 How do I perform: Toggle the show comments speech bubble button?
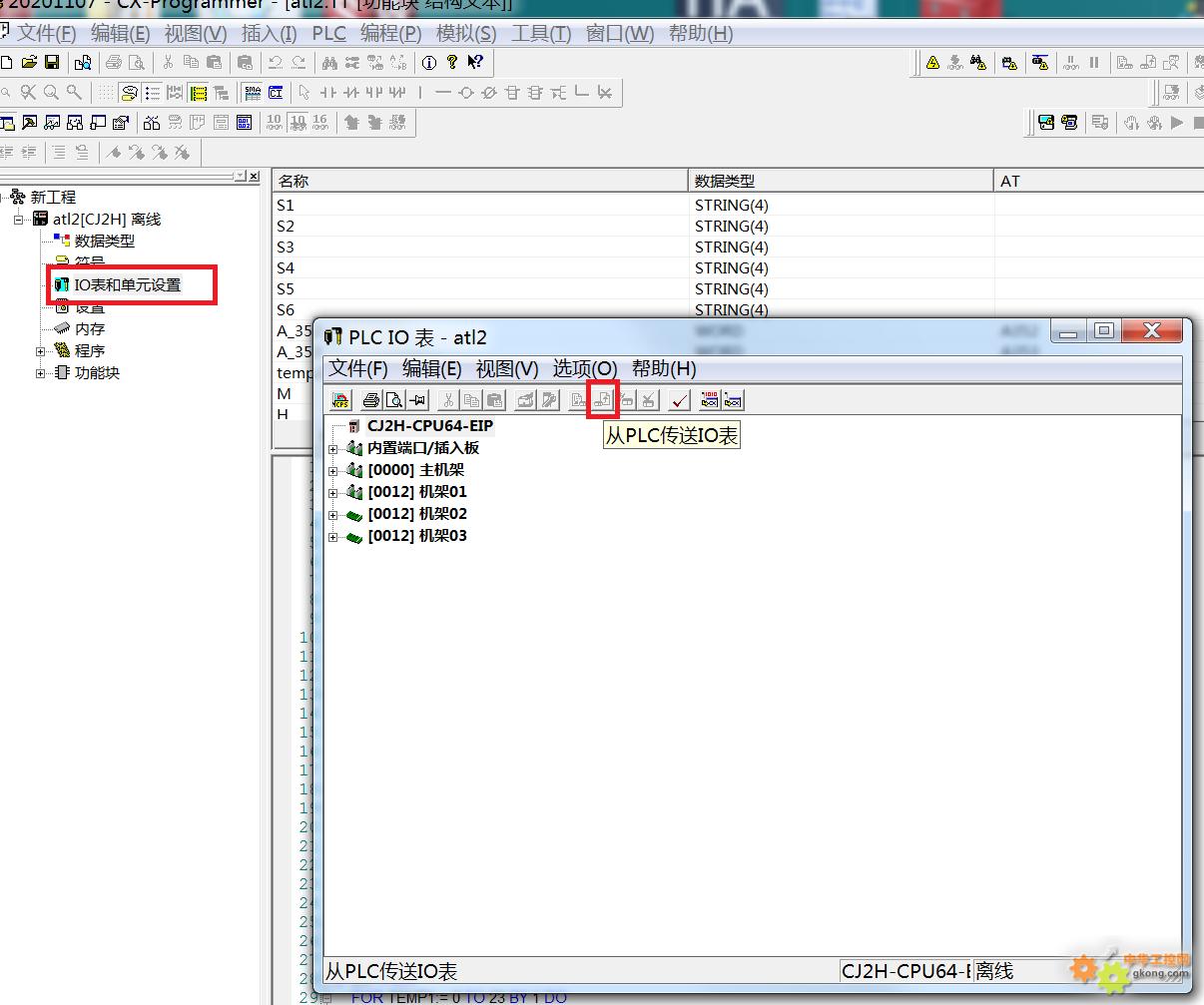point(129,93)
